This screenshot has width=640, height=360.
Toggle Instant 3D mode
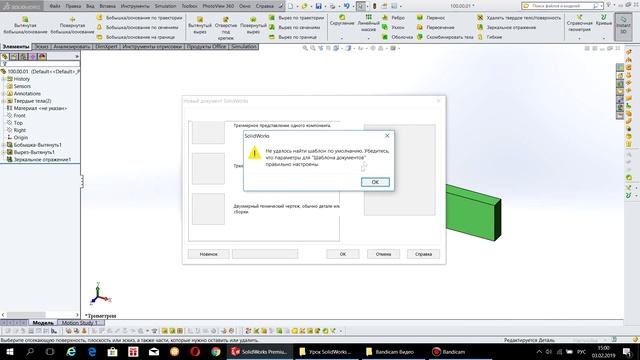[623, 26]
